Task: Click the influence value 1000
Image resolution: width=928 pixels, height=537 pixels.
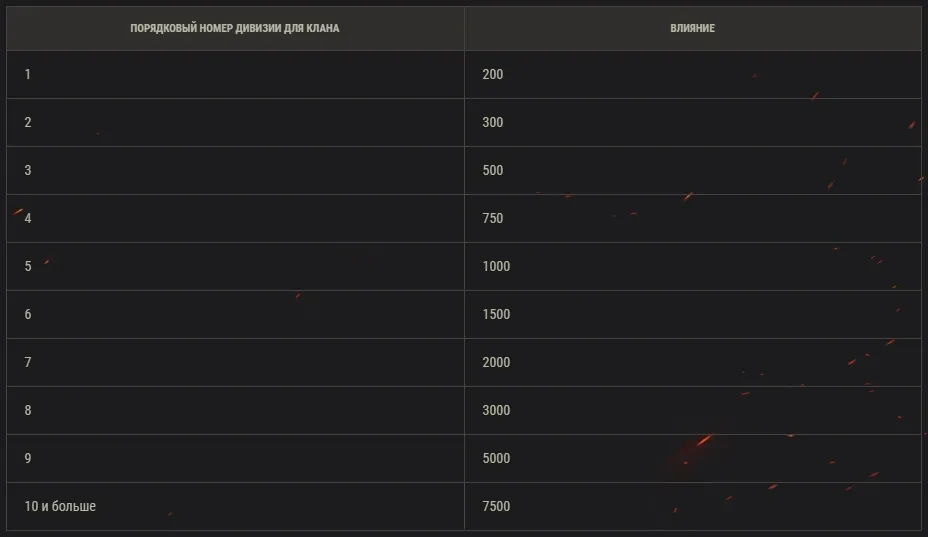Action: point(496,267)
